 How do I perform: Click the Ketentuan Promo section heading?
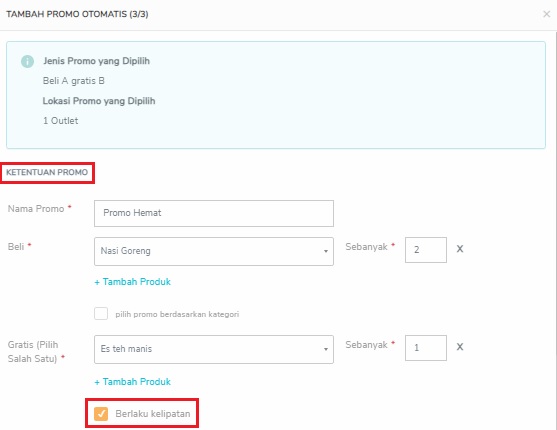(47, 172)
